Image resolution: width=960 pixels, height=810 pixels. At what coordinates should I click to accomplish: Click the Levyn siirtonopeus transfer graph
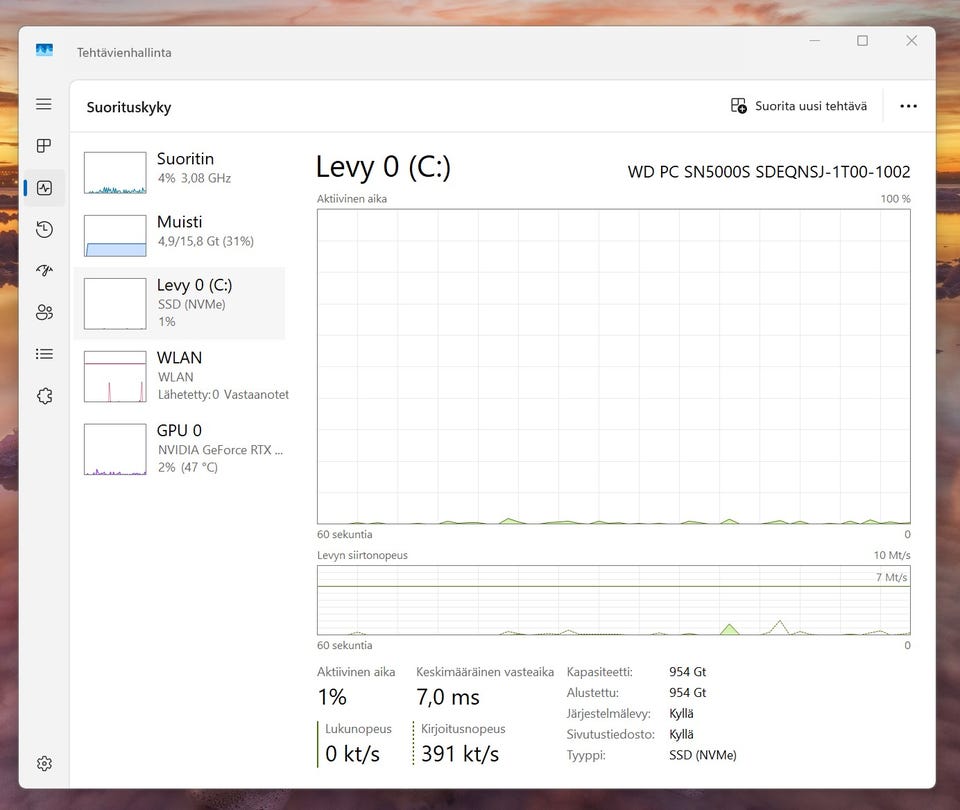click(613, 600)
